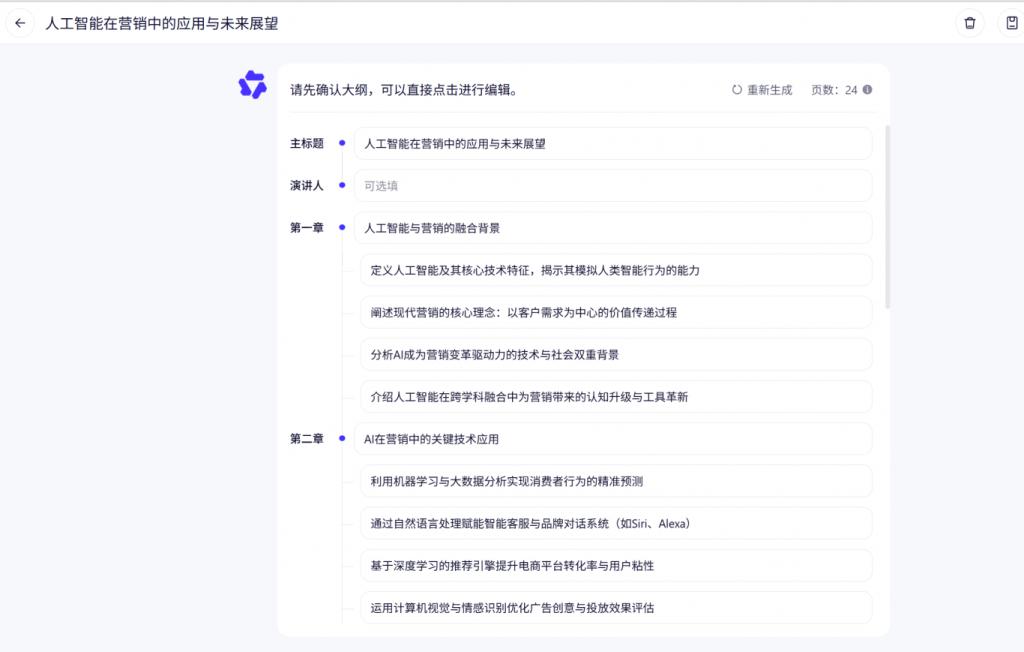Viewport: 1024px width, 652px height.
Task: Select the 利用机器学习与大数据分析 outline item
Action: coord(615,481)
